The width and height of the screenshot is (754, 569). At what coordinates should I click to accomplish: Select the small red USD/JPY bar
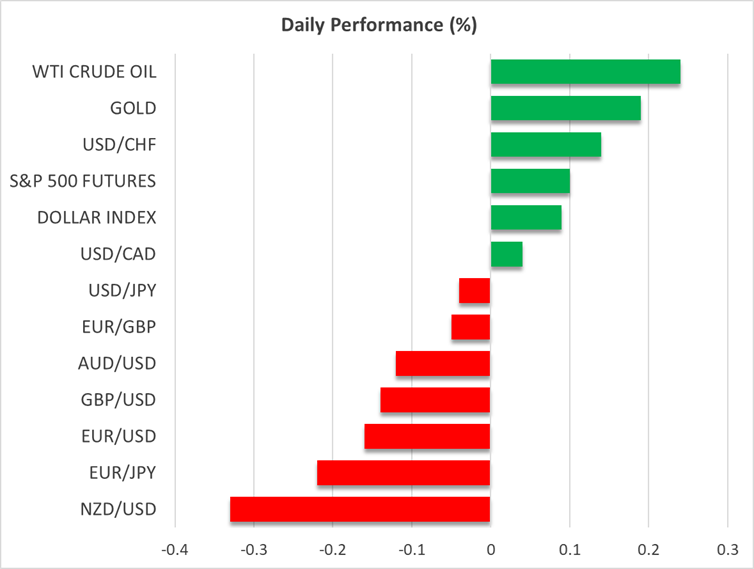click(475, 291)
